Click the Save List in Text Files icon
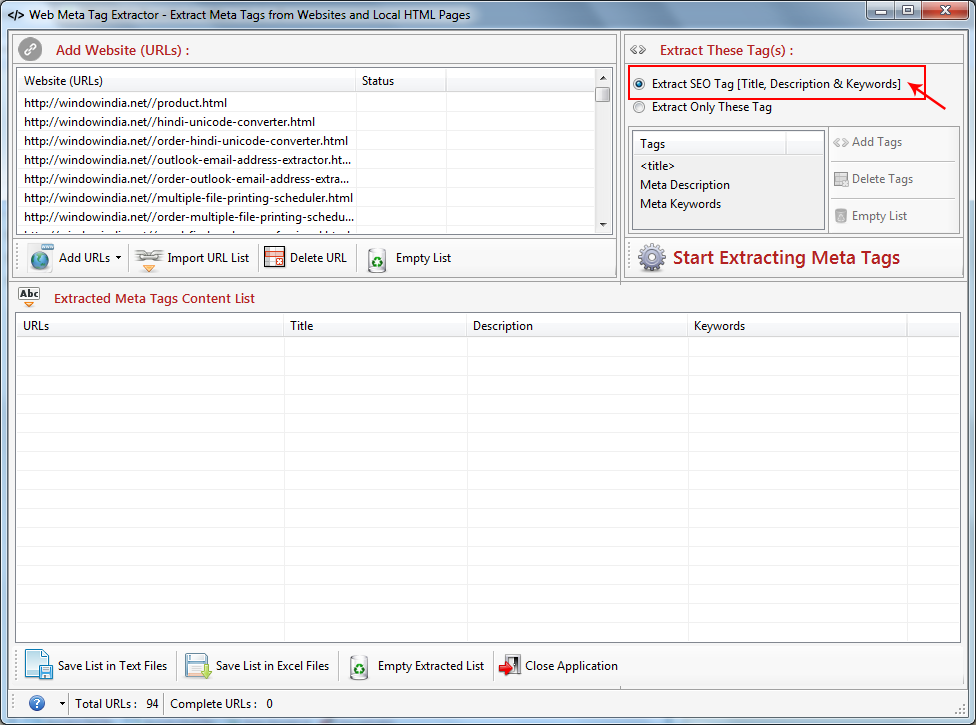The image size is (976, 725). pyautogui.click(x=39, y=664)
